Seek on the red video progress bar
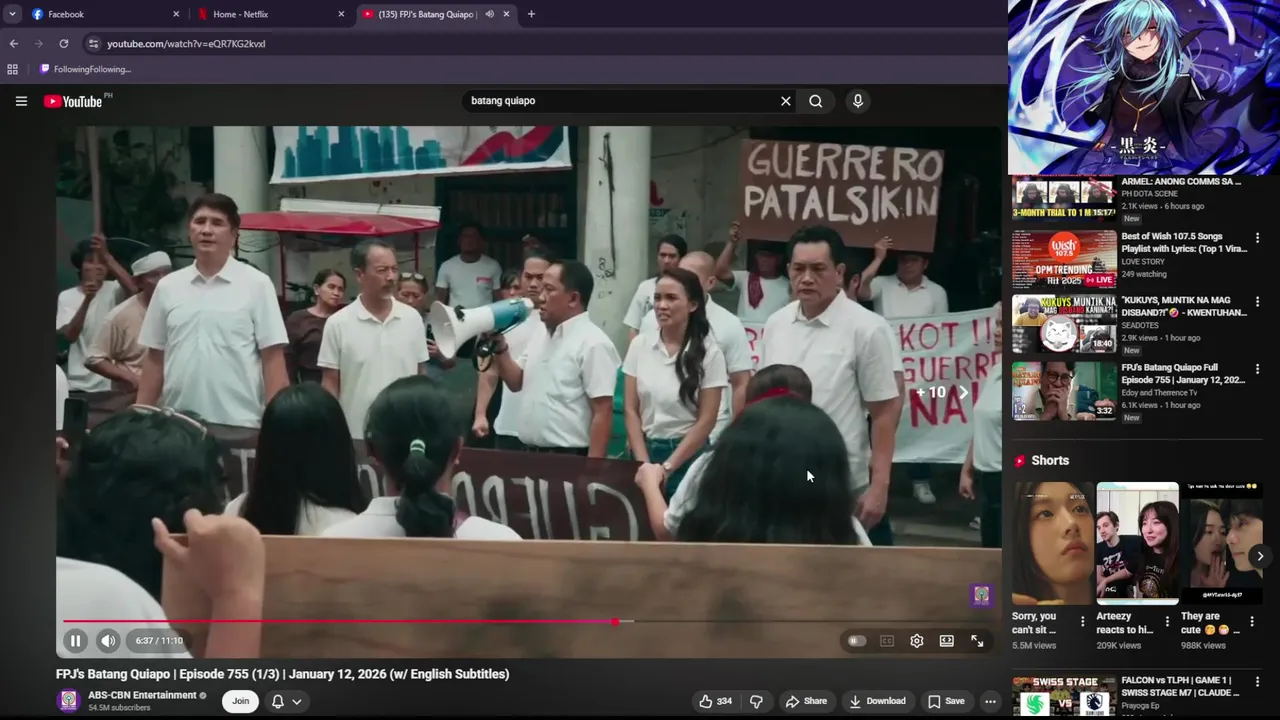Screen dimensions: 1280x720 tap(340, 622)
